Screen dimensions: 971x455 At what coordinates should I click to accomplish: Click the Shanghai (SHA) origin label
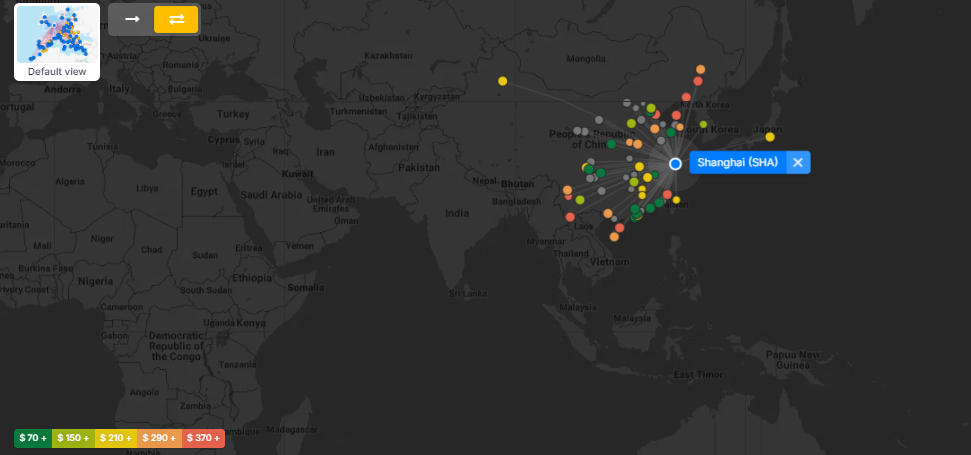(x=737, y=162)
